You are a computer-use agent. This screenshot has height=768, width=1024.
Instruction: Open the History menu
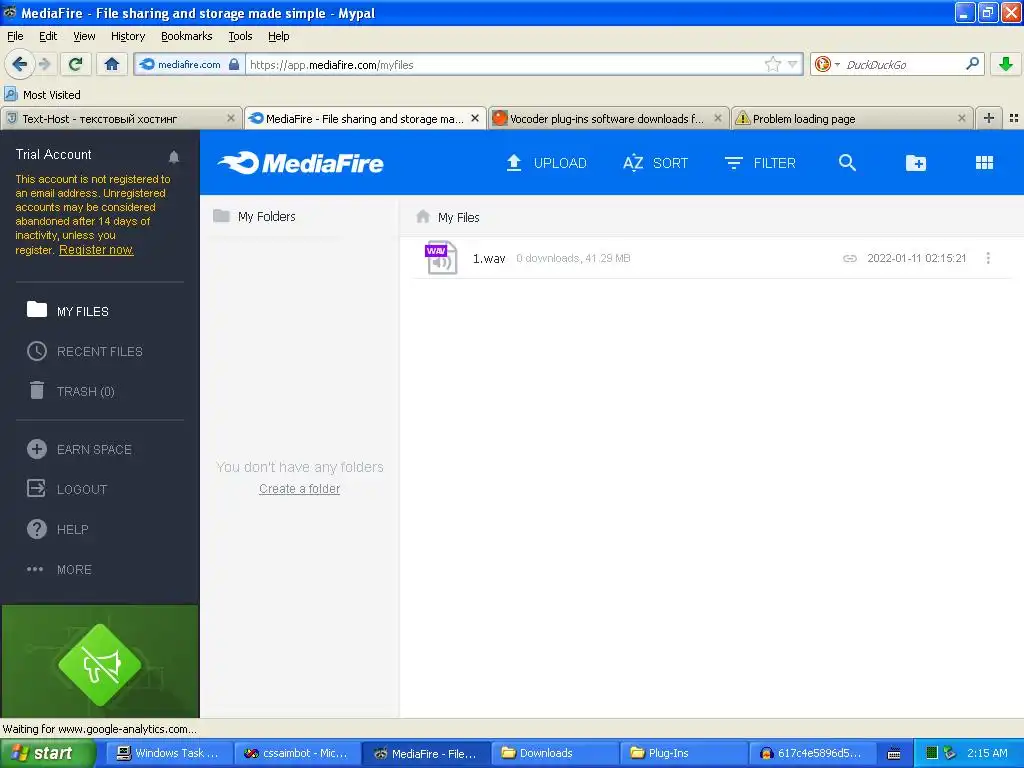127,36
